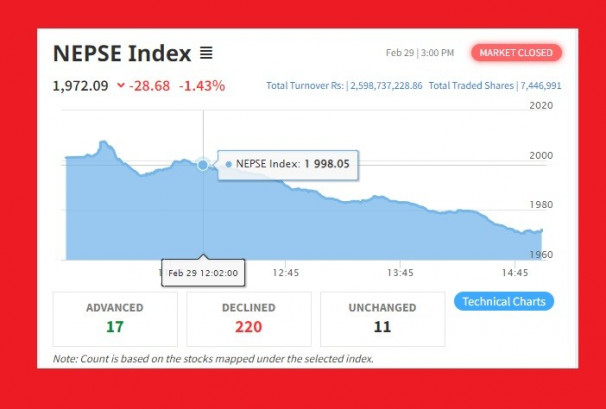Click the index value 1,972.09
606x409 pixels.
point(80,86)
